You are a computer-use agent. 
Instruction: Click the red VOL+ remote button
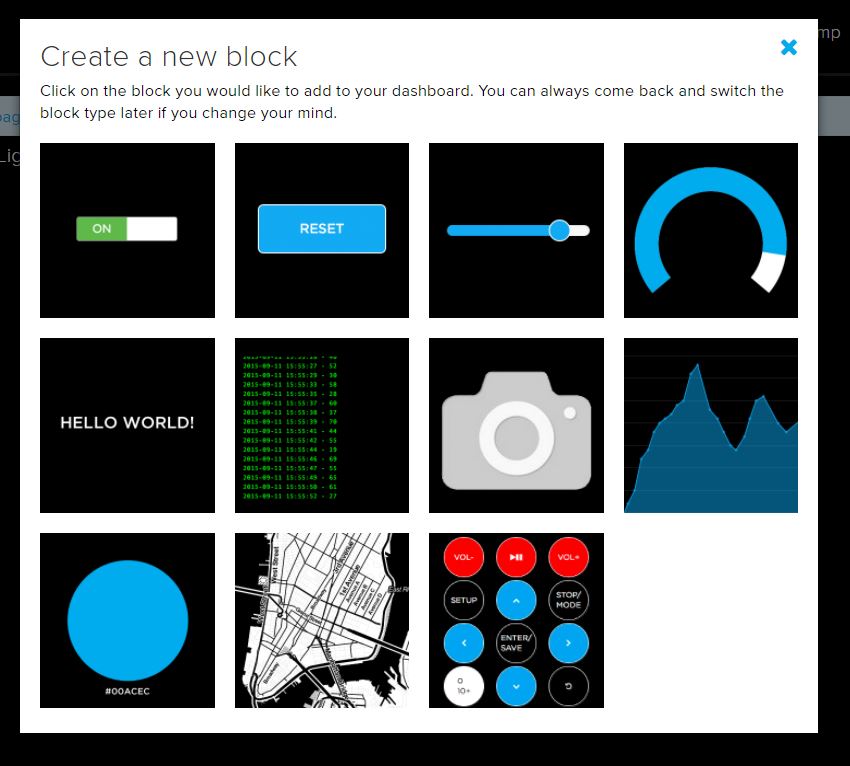tap(568, 556)
